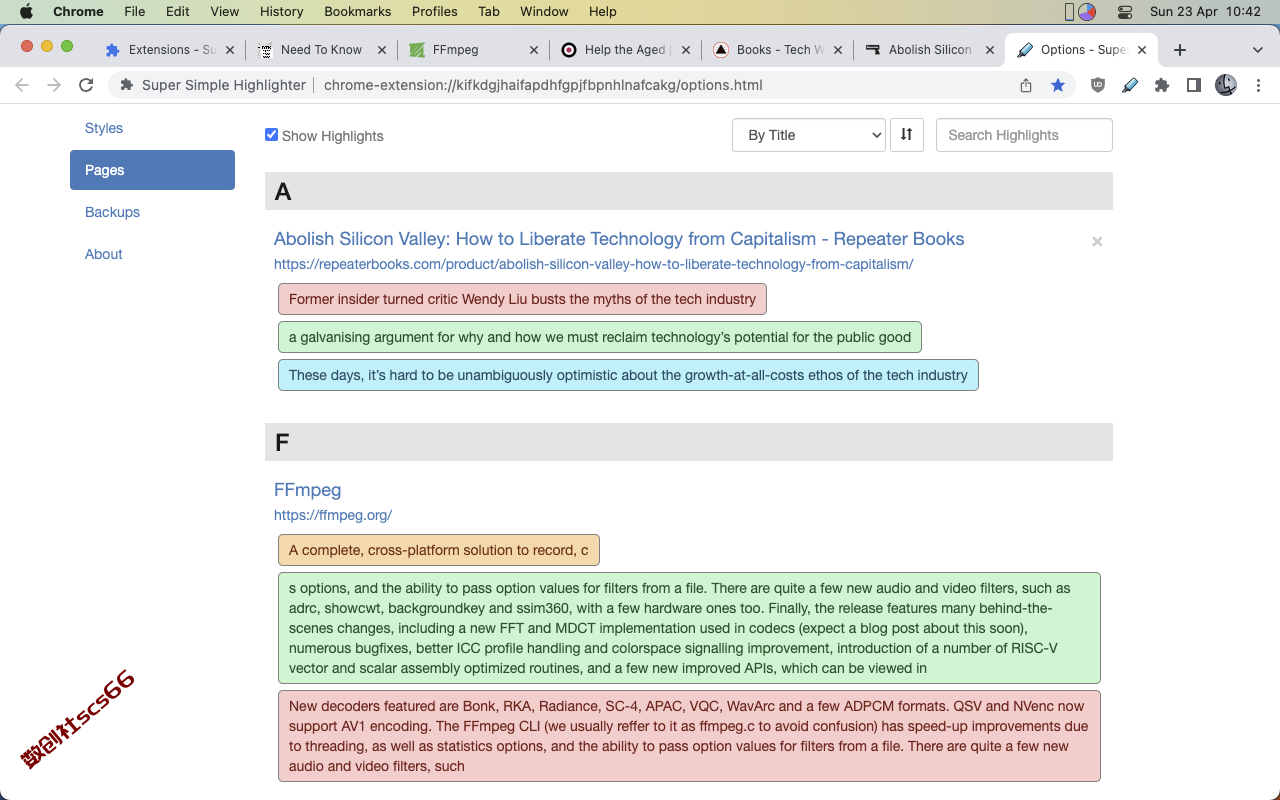Click the color circle menu bar icon
The height and width of the screenshot is (800, 1280).
pos(1087,11)
